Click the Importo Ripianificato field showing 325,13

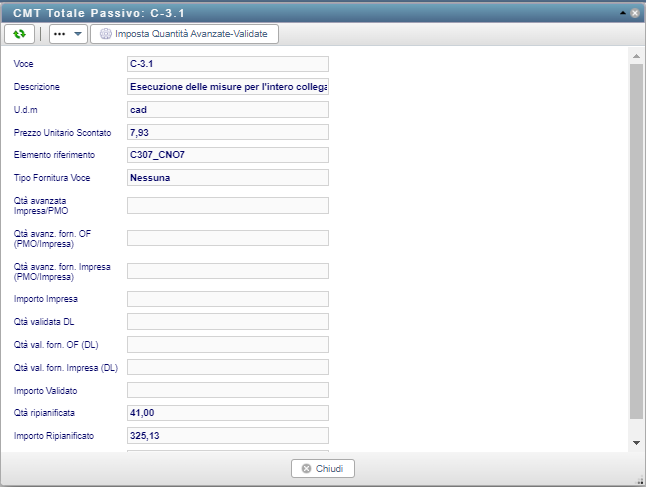point(228,436)
